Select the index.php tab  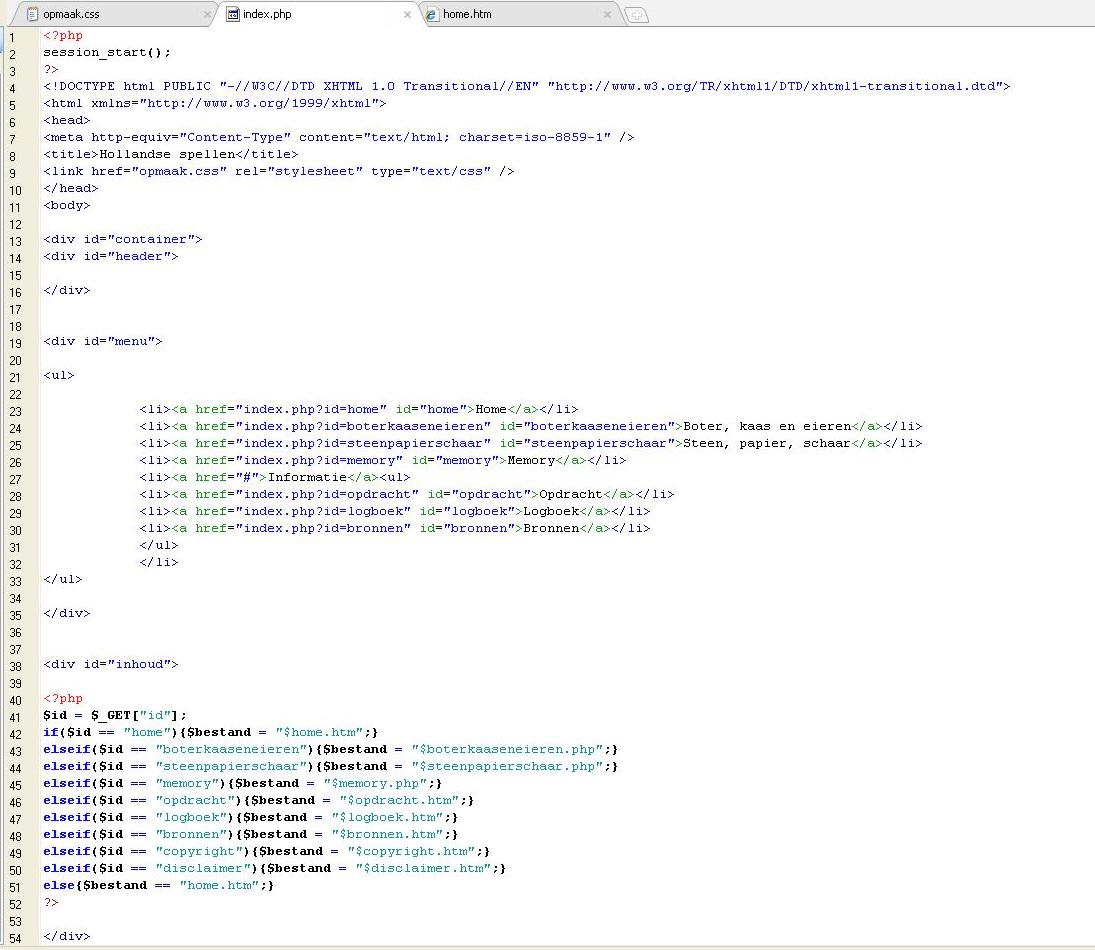coord(266,15)
